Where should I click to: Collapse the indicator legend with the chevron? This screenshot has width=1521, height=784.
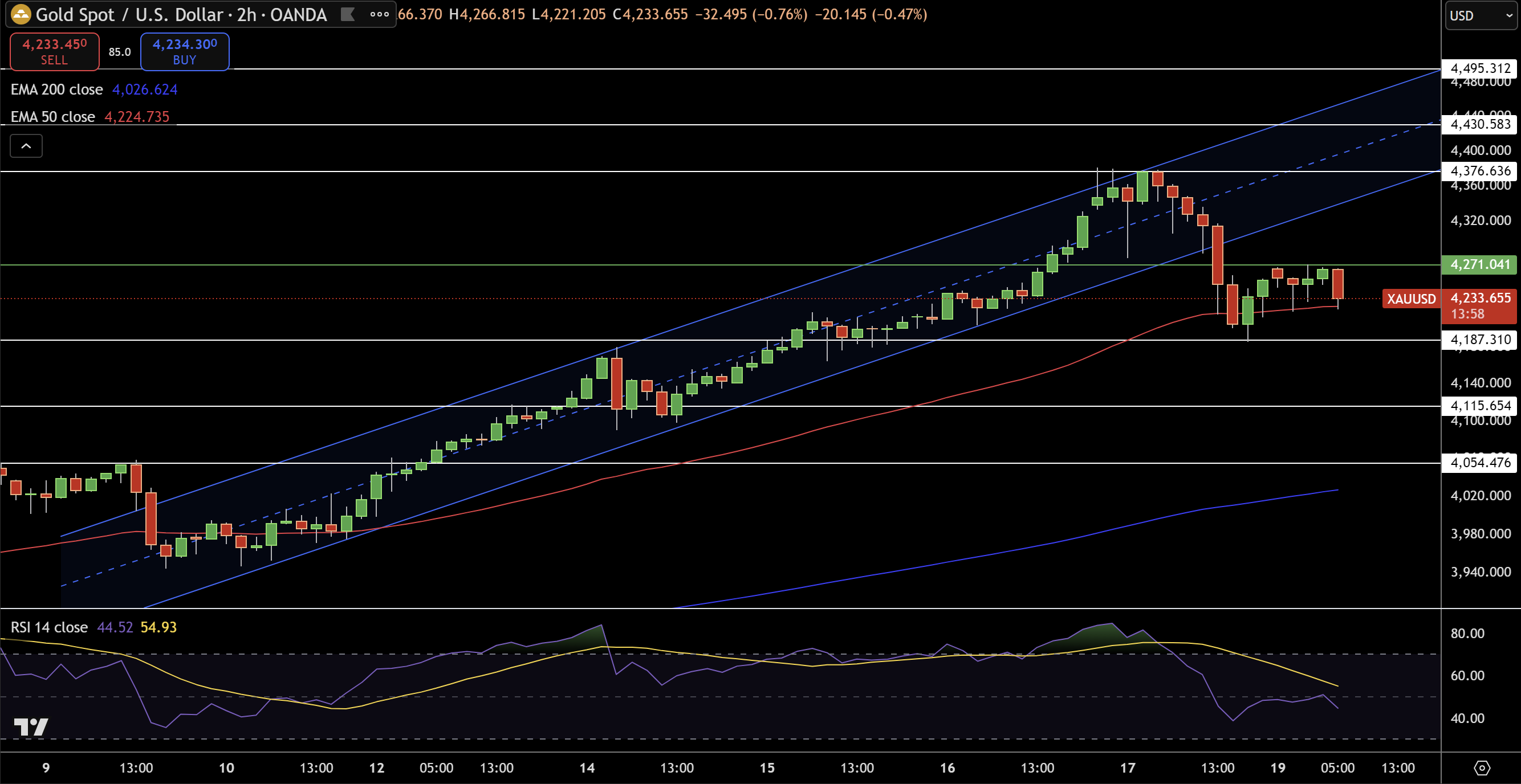(26, 146)
